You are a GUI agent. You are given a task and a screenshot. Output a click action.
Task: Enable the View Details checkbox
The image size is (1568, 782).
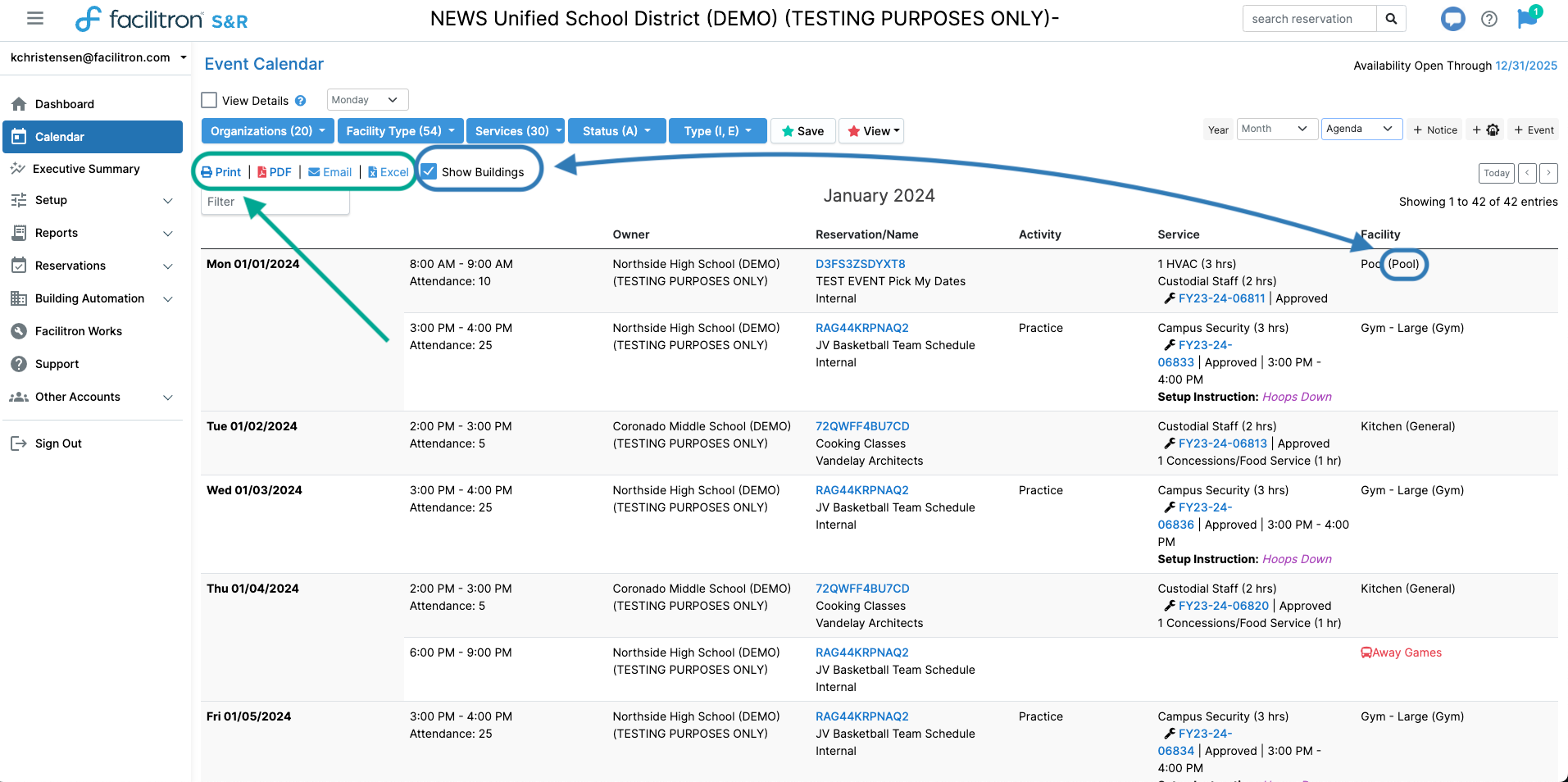[209, 100]
